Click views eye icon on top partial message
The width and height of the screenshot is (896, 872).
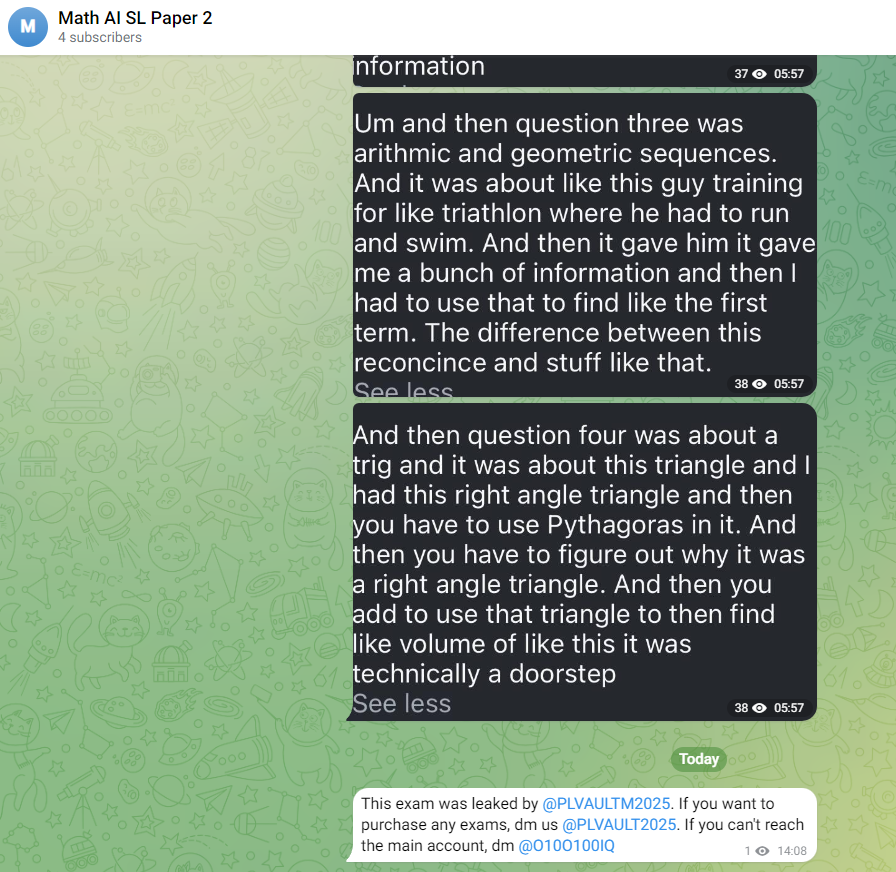pos(759,74)
